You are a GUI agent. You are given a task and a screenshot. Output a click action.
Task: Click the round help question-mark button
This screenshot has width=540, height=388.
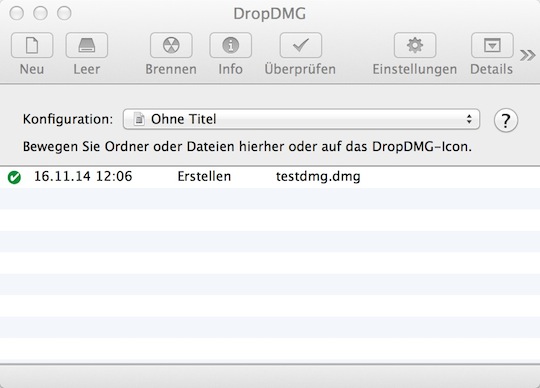point(506,120)
